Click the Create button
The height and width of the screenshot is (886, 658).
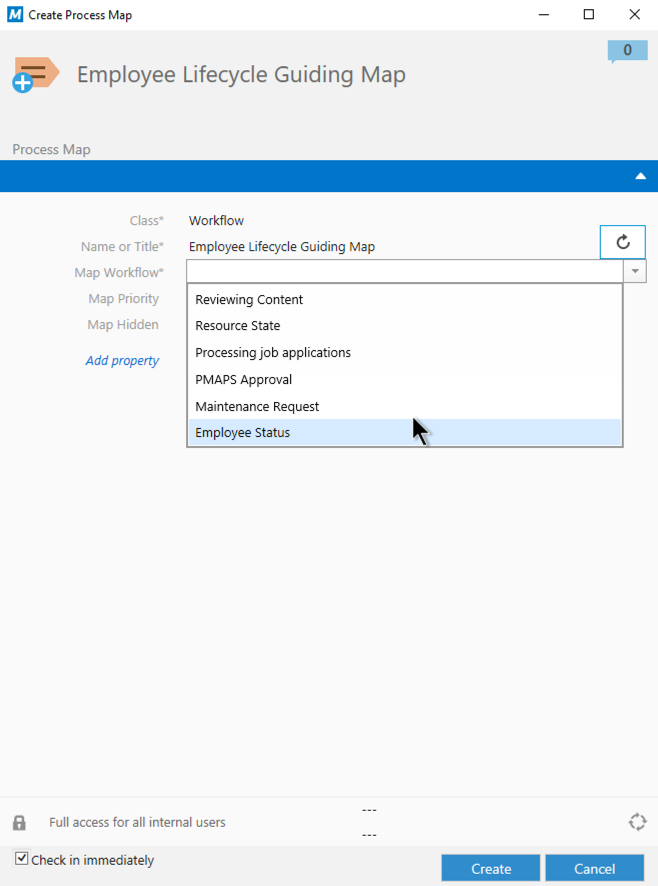491,868
